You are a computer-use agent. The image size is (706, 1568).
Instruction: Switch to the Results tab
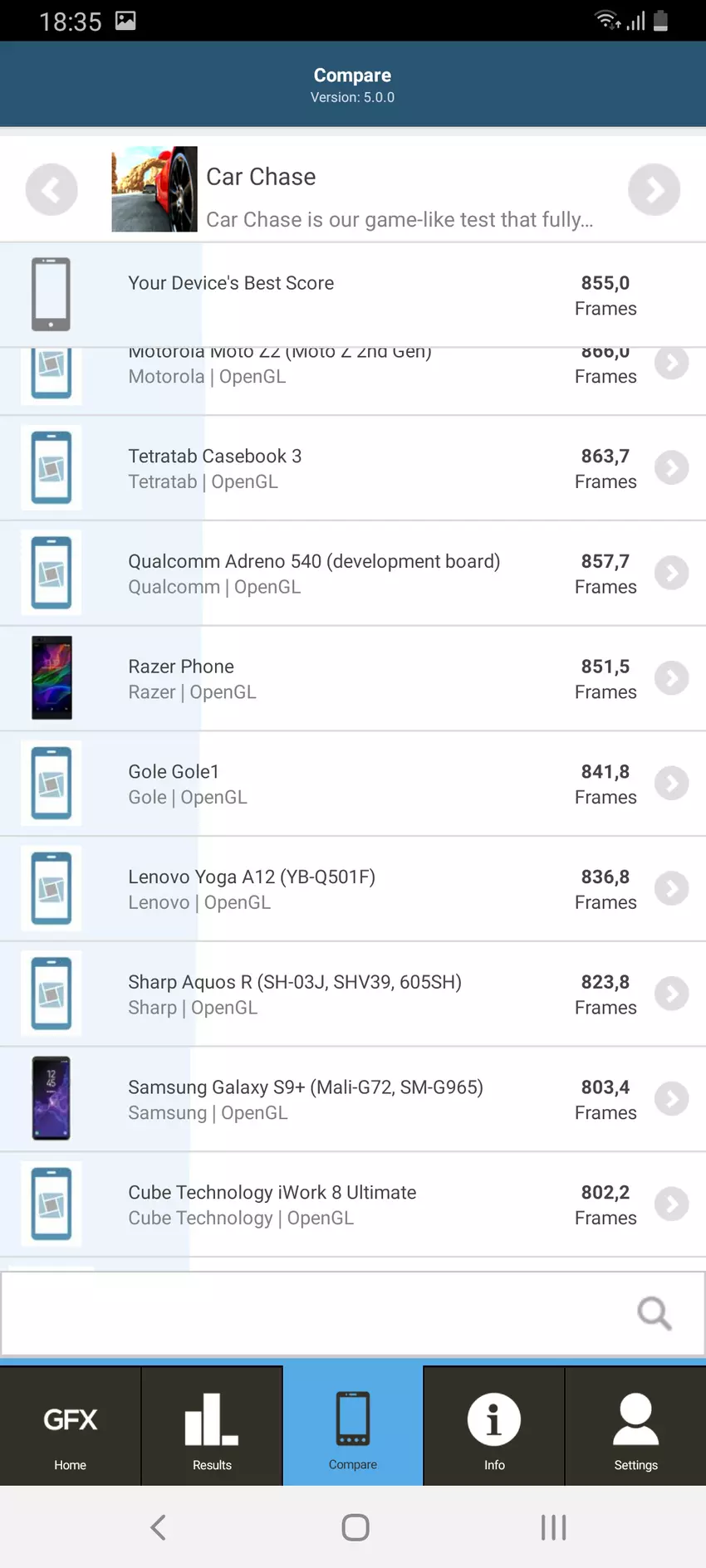click(x=212, y=1427)
